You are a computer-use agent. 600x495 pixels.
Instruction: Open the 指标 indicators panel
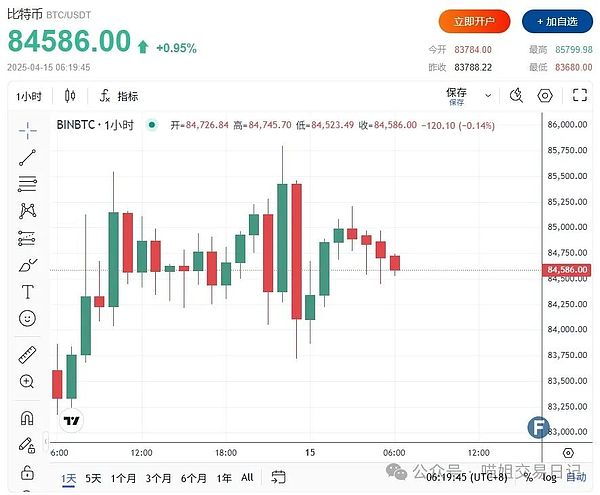(119, 96)
